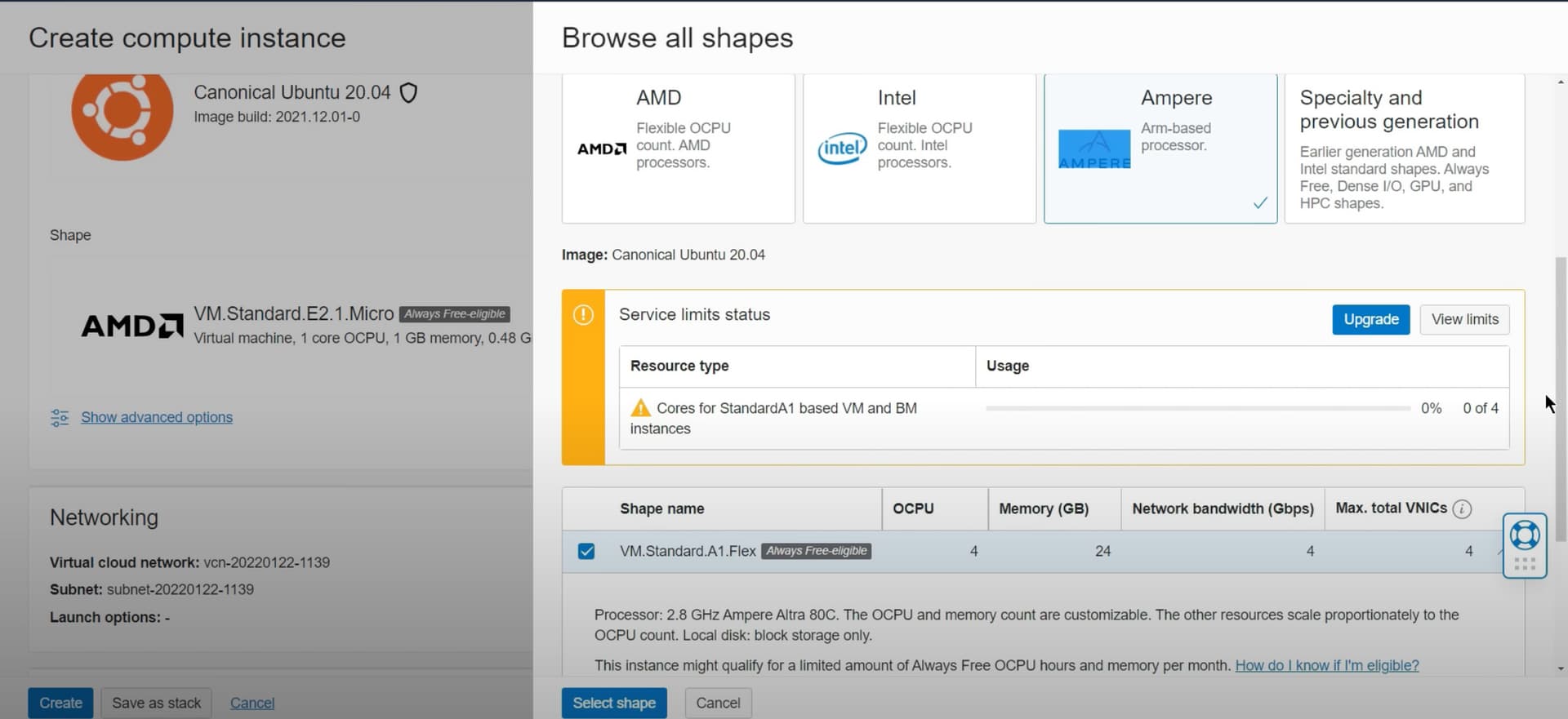Screen dimensions: 1568x719
Task: Open 'How do I know if I'm eligible?' link
Action: pos(1327,665)
